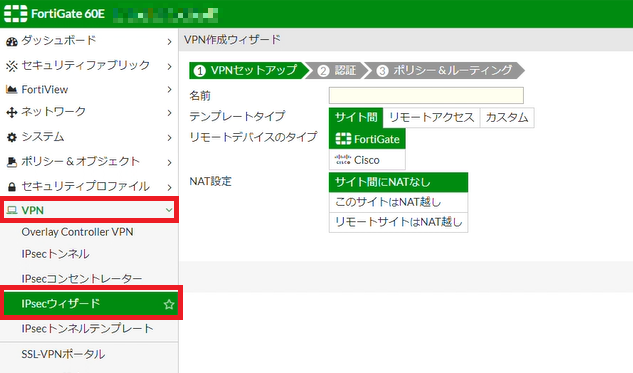Click the リモートデバイスのタイプ label
The width and height of the screenshot is (633, 373).
253,137
